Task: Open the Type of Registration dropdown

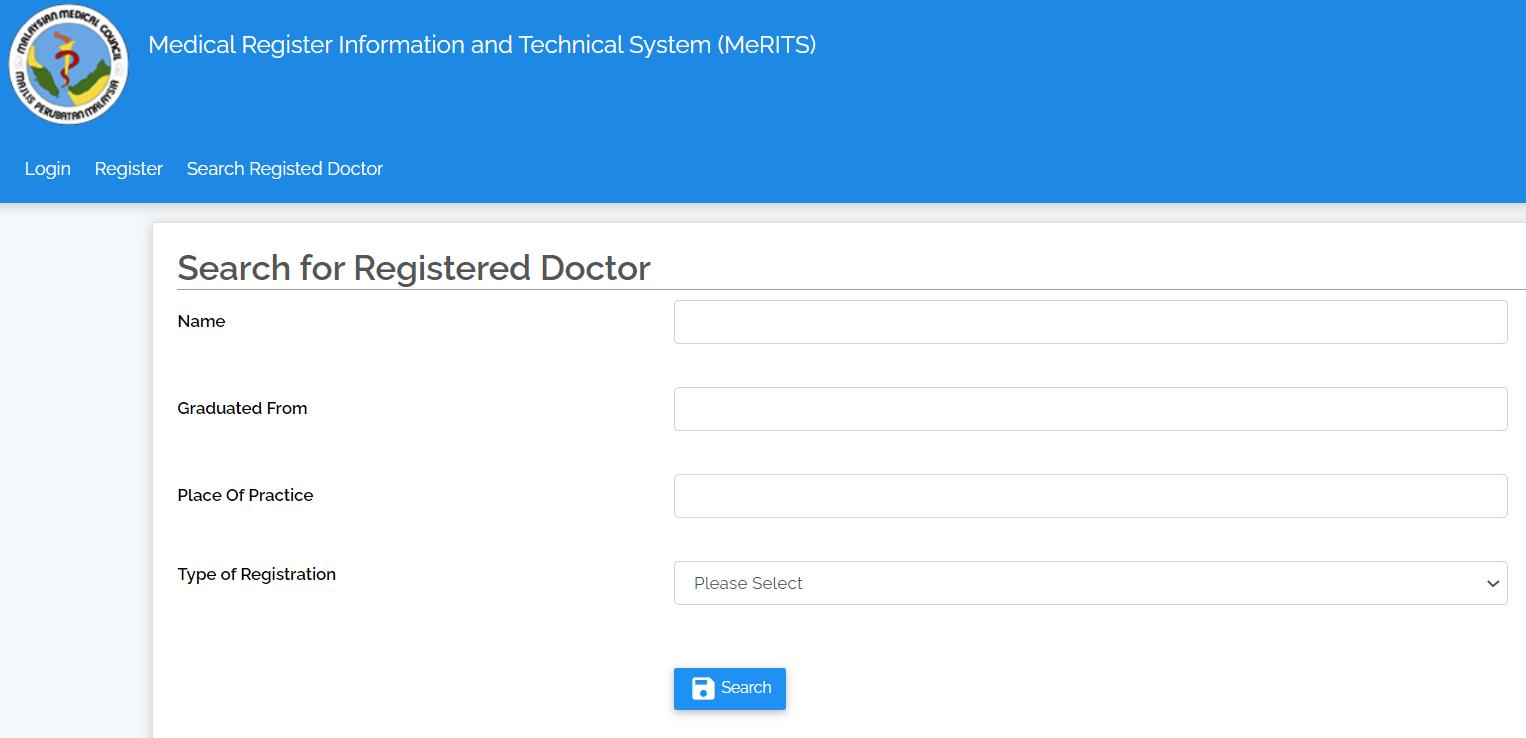Action: 1090,583
